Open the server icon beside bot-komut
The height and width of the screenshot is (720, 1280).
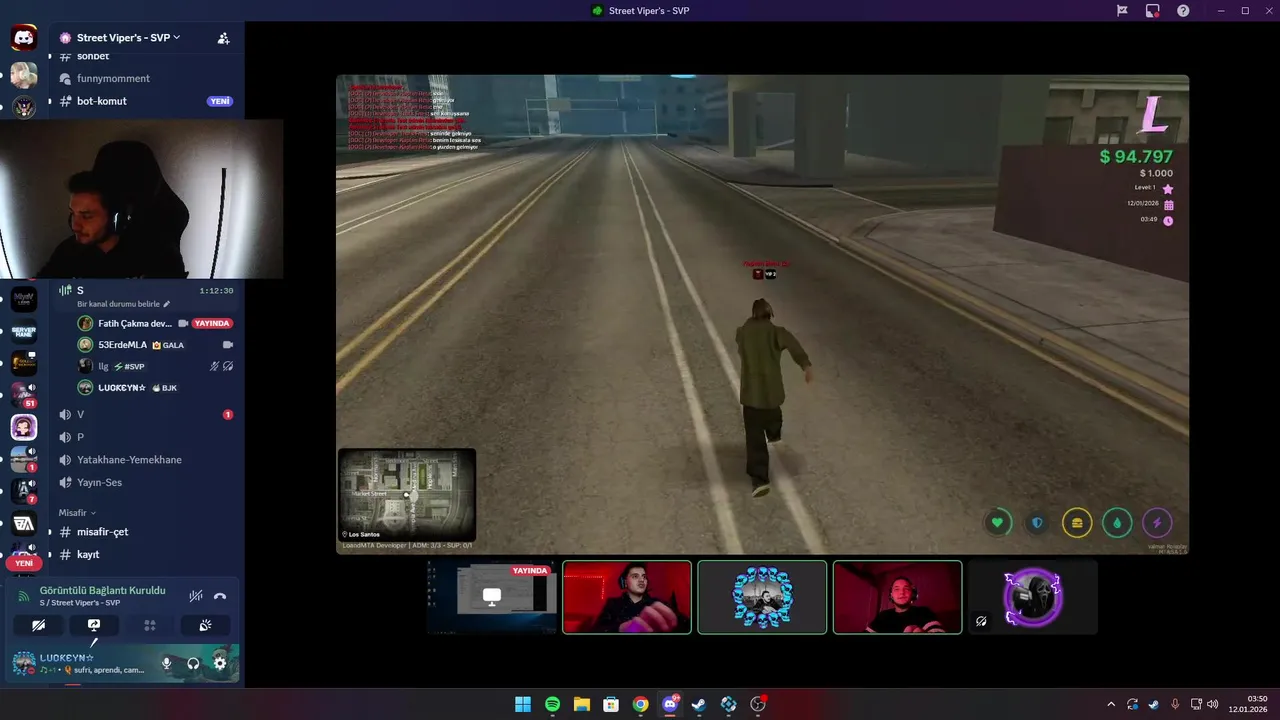(24, 105)
